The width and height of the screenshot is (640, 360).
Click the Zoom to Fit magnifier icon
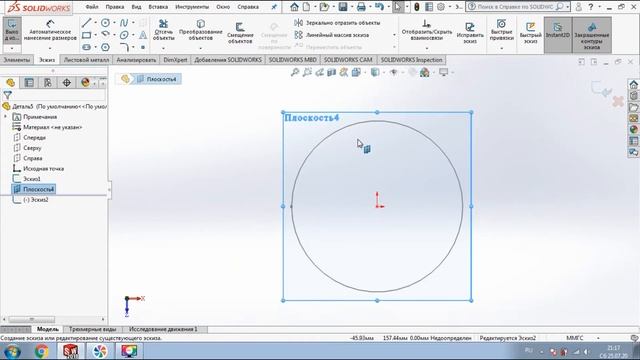295,72
